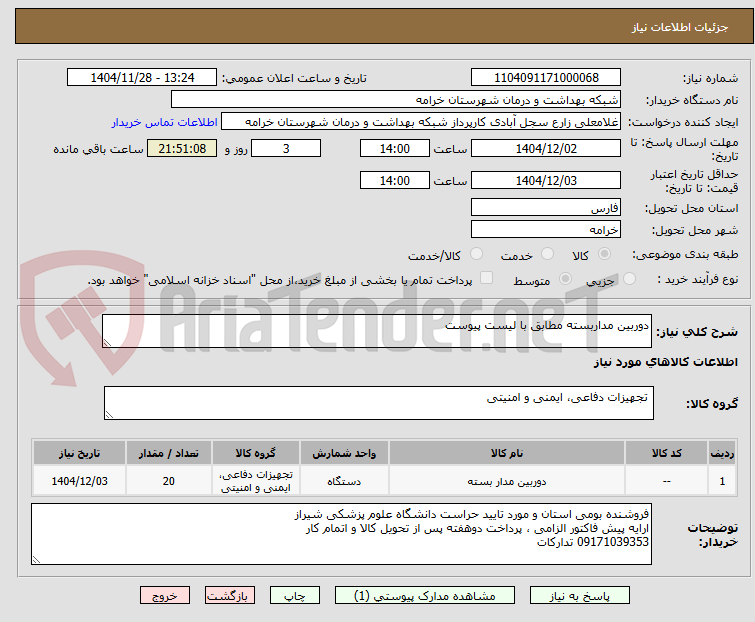Viewport: 755px width, 622px height.
Task: Click the remaining days field '3'
Action: tap(286, 148)
